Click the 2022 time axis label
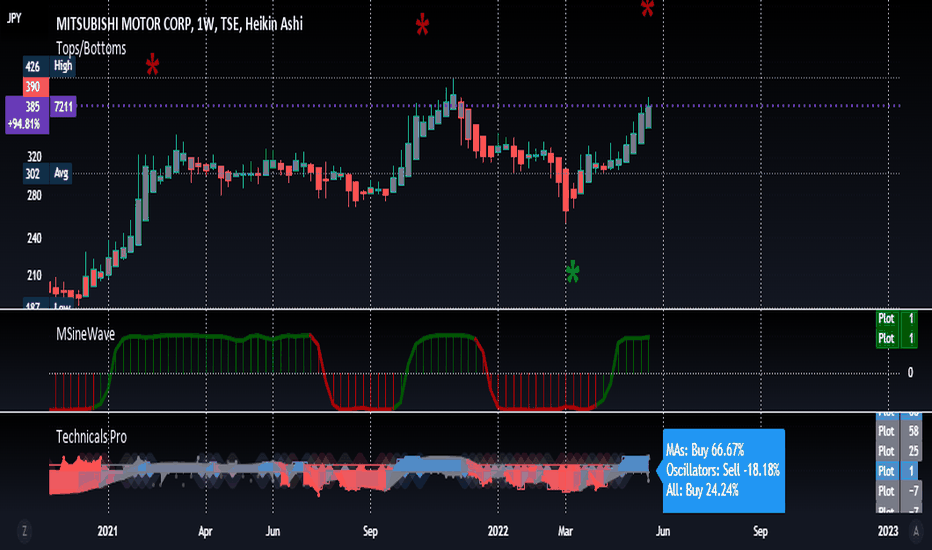Viewport: 932px width, 550px height. click(x=498, y=531)
